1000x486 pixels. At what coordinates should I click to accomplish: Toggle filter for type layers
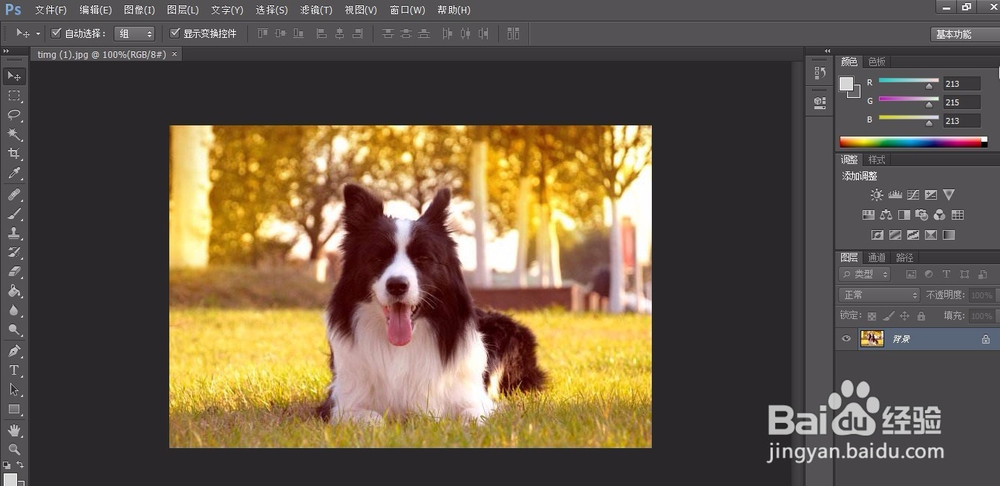tap(946, 274)
